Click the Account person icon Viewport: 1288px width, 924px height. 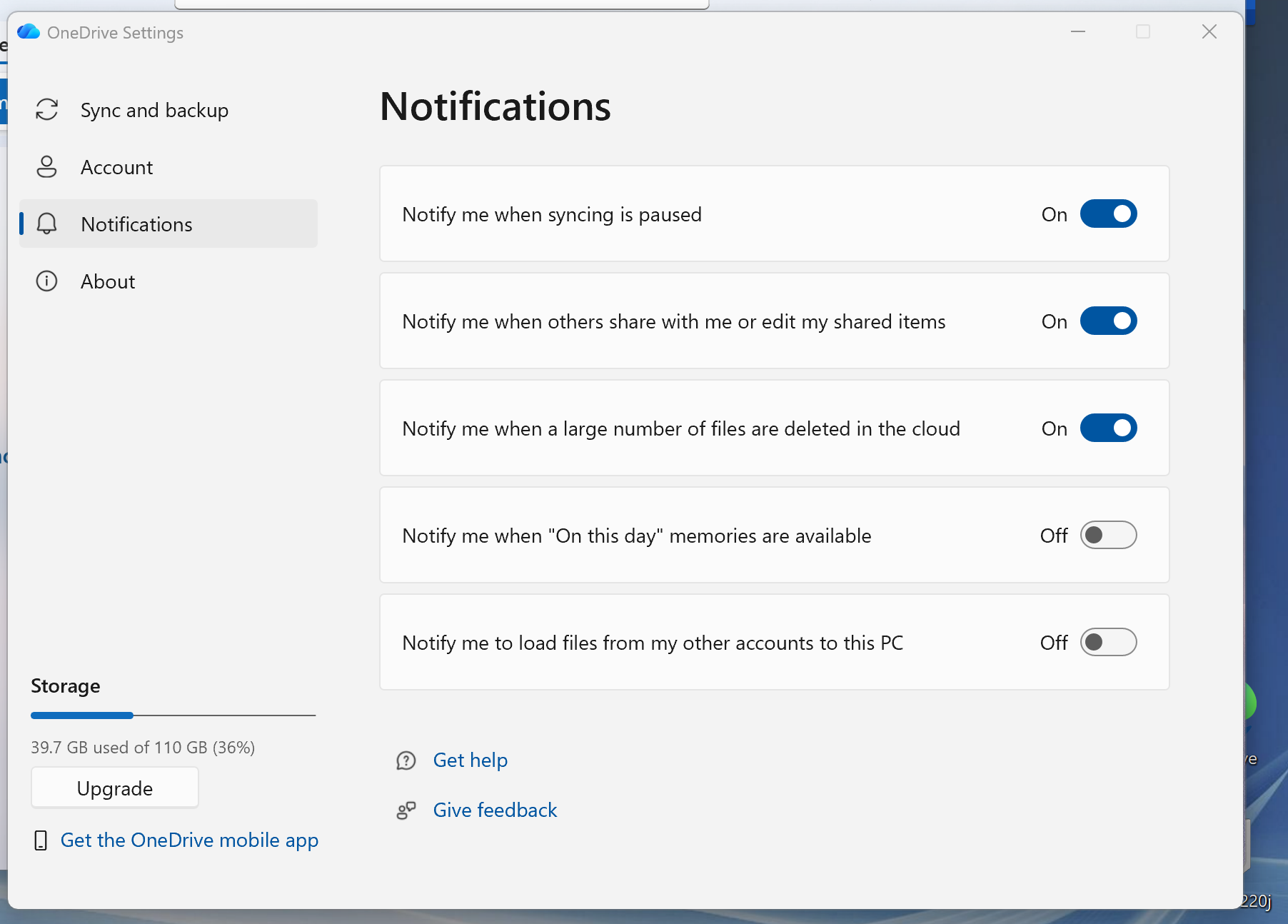click(47, 167)
